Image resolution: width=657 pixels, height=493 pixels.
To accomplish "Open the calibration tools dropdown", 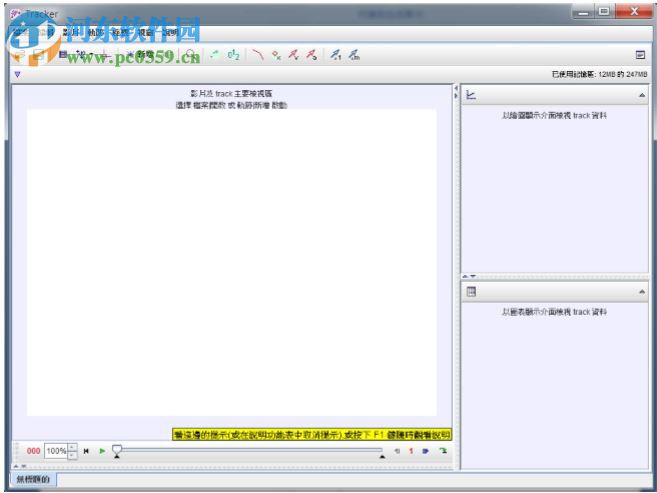I will click(83, 54).
